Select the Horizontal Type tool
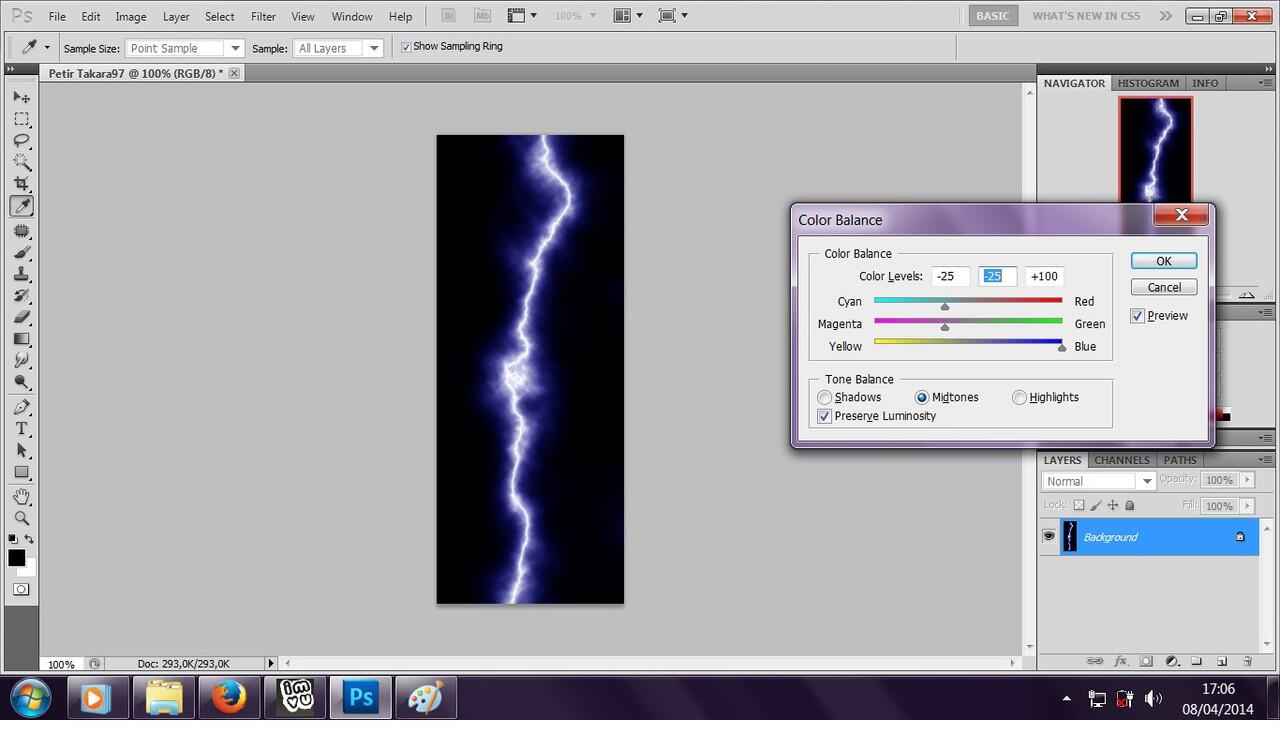The height and width of the screenshot is (750, 1280). click(x=21, y=429)
